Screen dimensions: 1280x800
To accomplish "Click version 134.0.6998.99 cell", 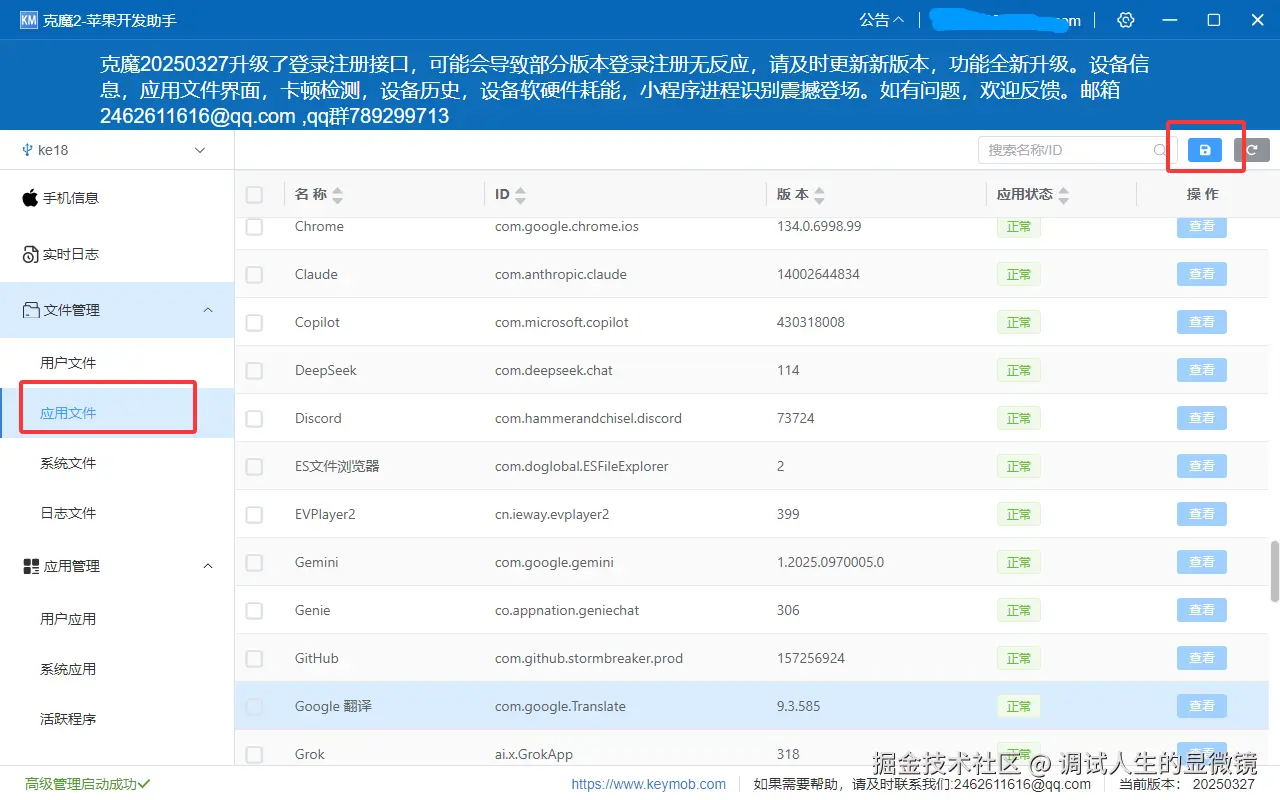I will point(819,226).
